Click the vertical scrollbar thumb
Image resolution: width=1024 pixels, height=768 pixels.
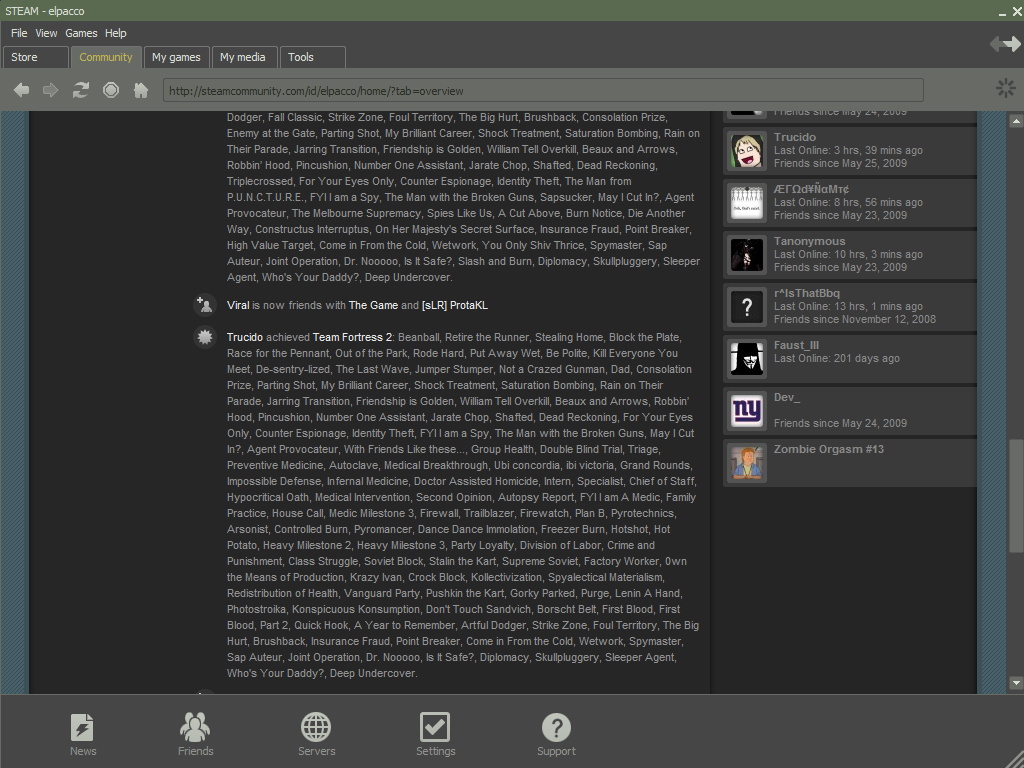click(x=1016, y=496)
